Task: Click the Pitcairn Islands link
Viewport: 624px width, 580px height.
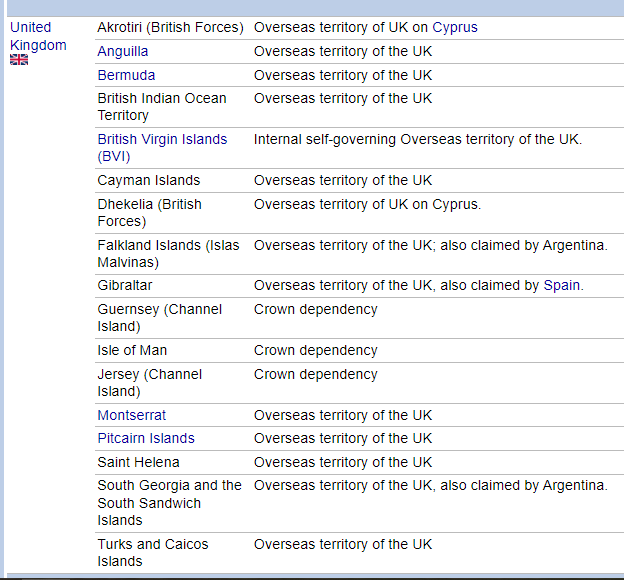Action: [146, 438]
